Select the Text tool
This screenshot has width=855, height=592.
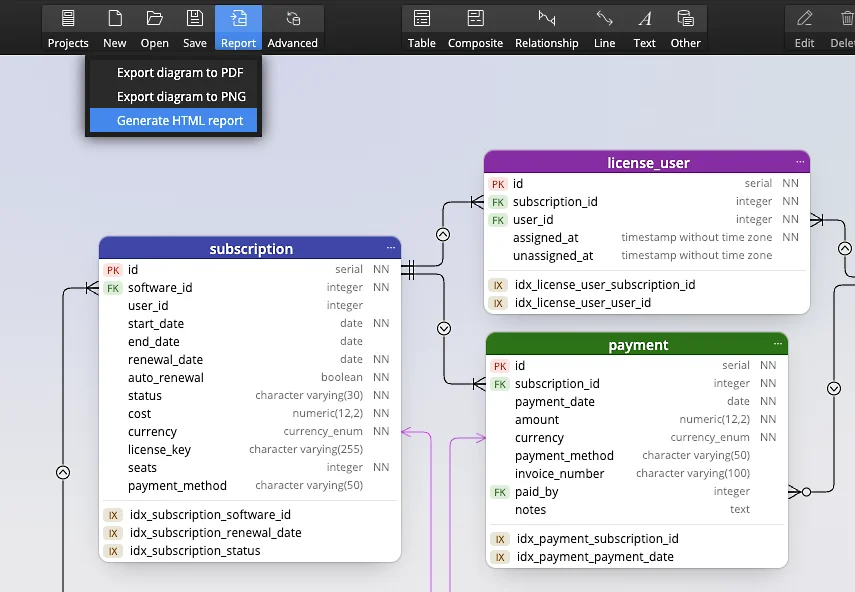[x=645, y=28]
